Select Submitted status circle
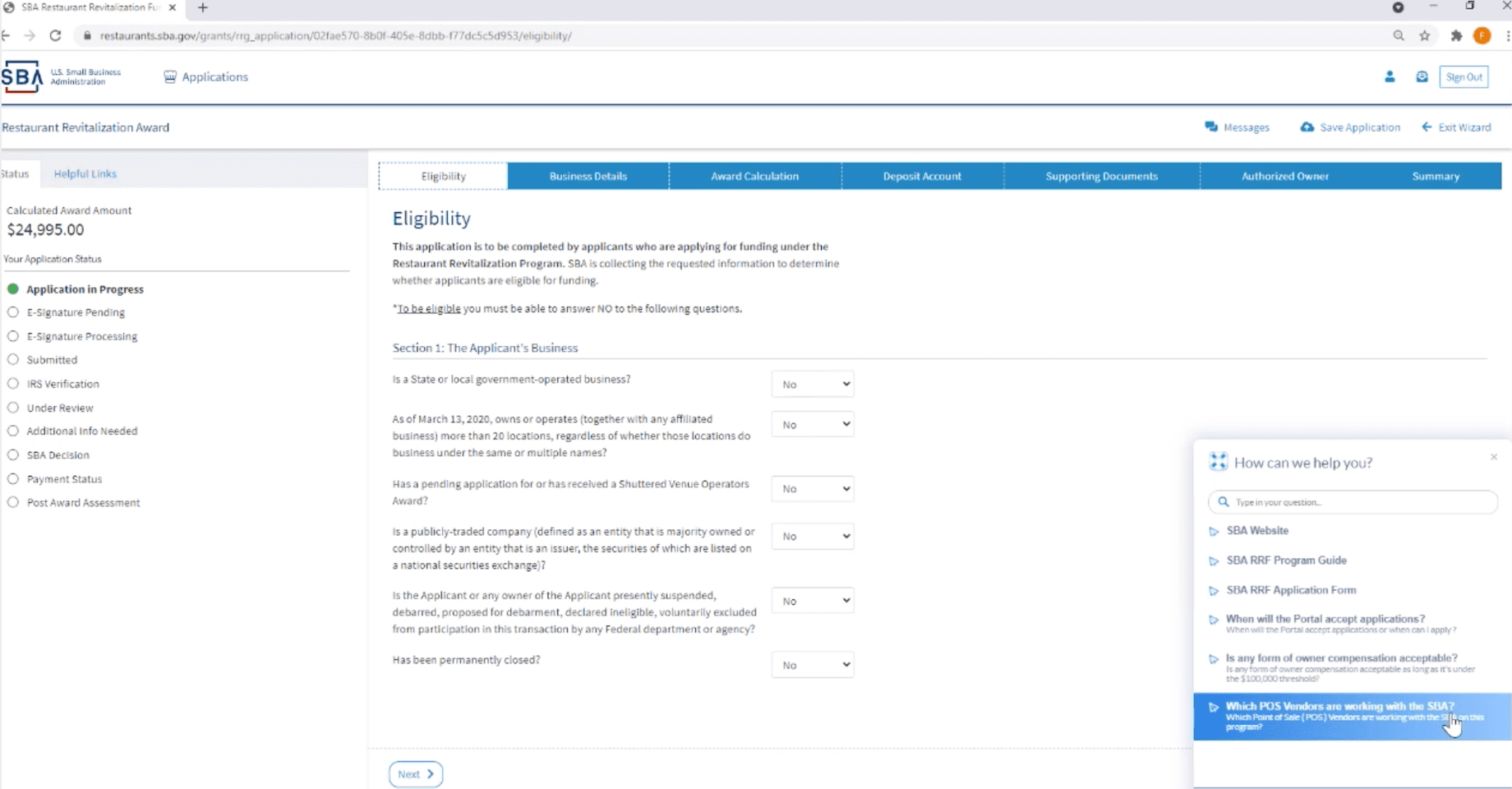1512x789 pixels. [13, 359]
